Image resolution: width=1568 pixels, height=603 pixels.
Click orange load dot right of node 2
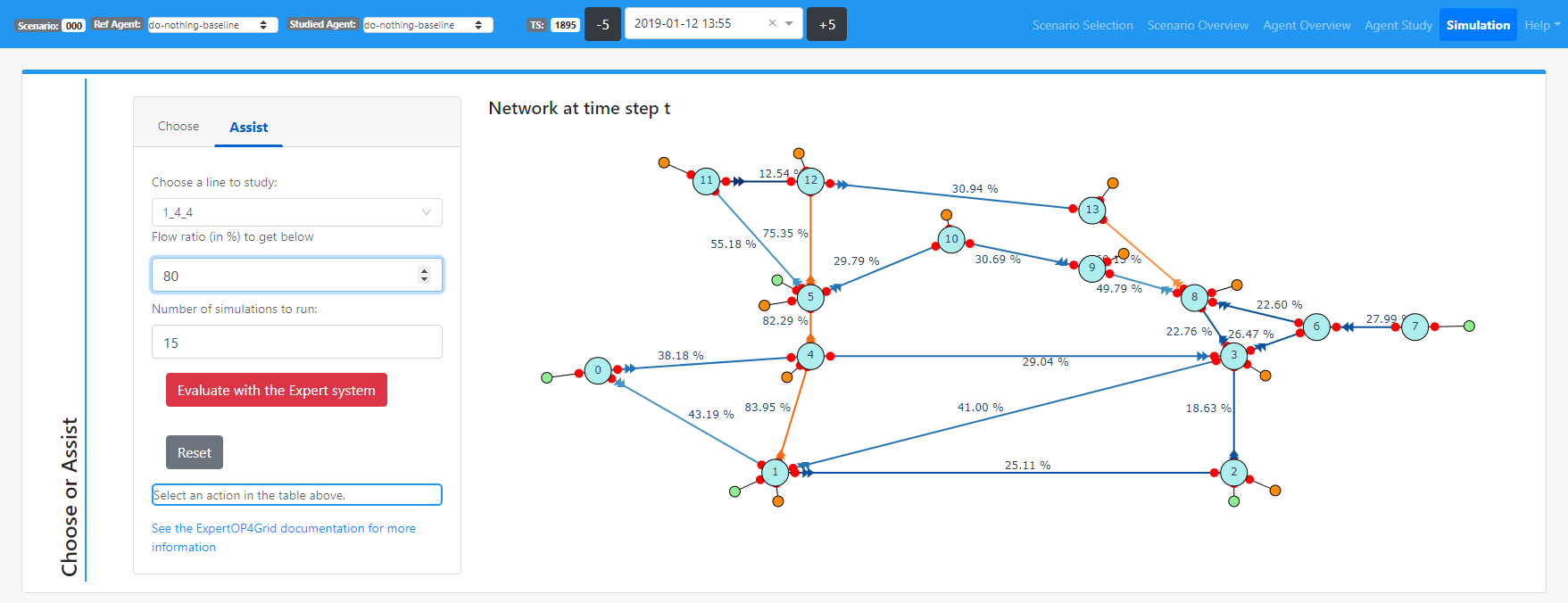(x=1275, y=491)
